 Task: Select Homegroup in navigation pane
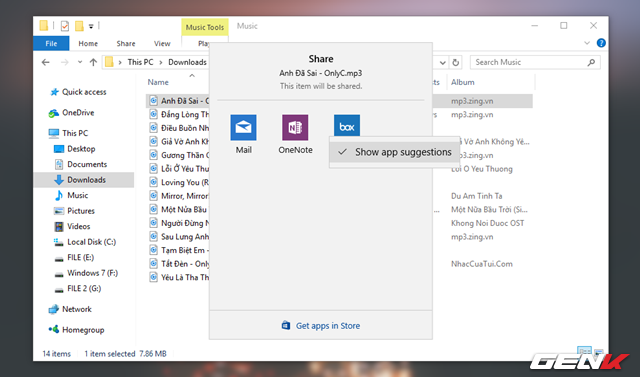point(76,330)
